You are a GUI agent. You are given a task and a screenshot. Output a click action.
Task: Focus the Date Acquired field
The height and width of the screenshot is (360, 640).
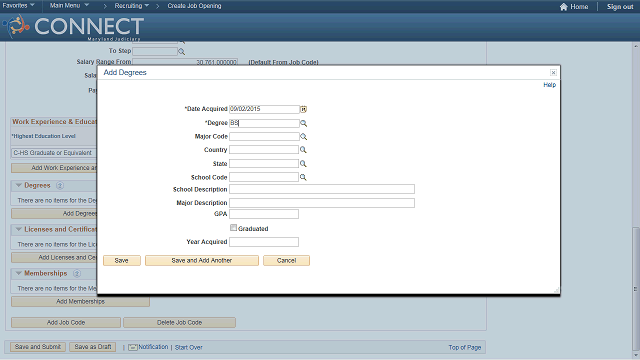coord(264,109)
